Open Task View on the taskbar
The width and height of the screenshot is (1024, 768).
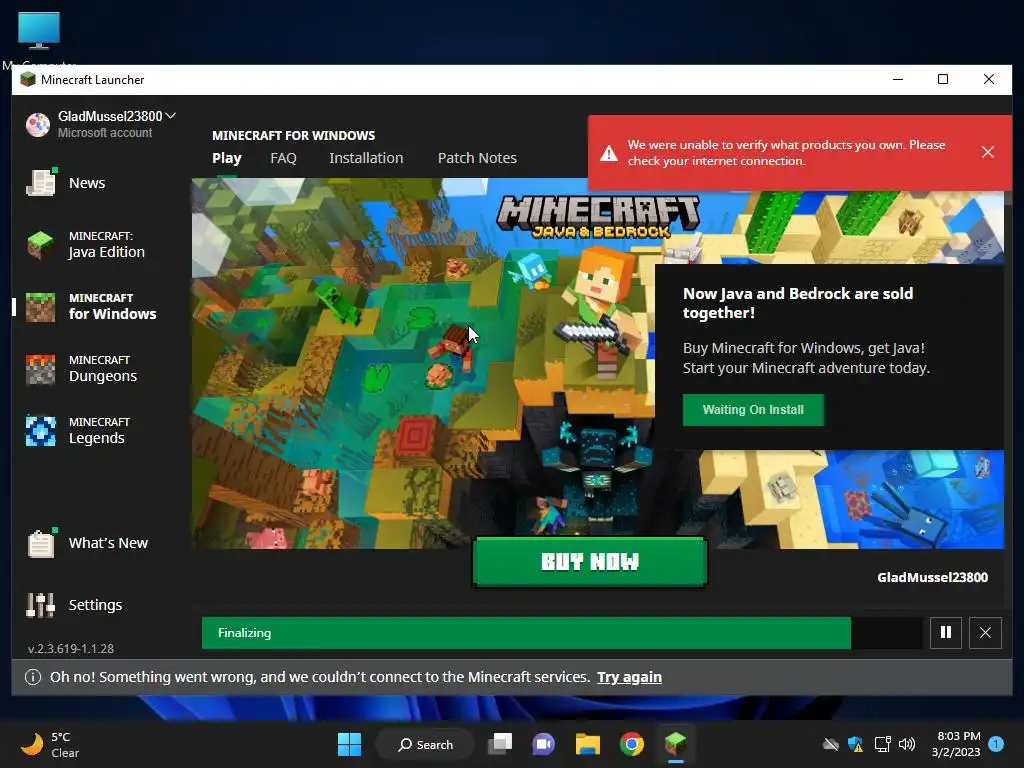pyautogui.click(x=500, y=744)
